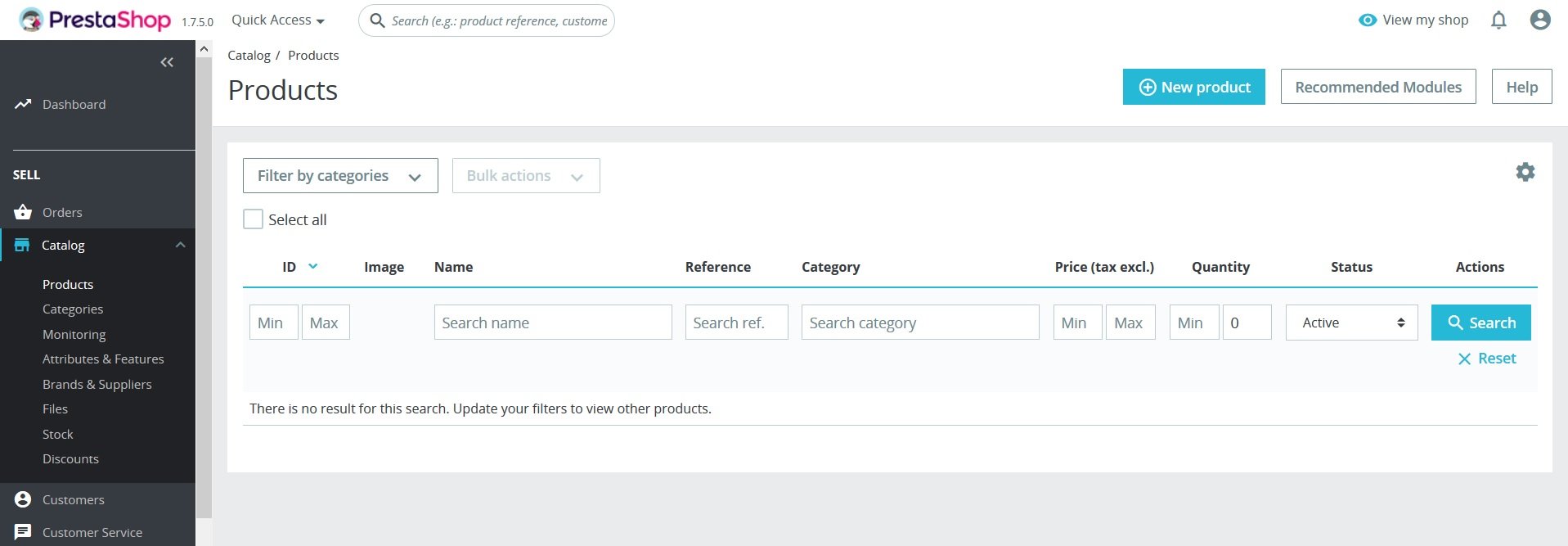1568x546 pixels.
Task: Expand the Quick Access menu
Action: pyautogui.click(x=278, y=20)
